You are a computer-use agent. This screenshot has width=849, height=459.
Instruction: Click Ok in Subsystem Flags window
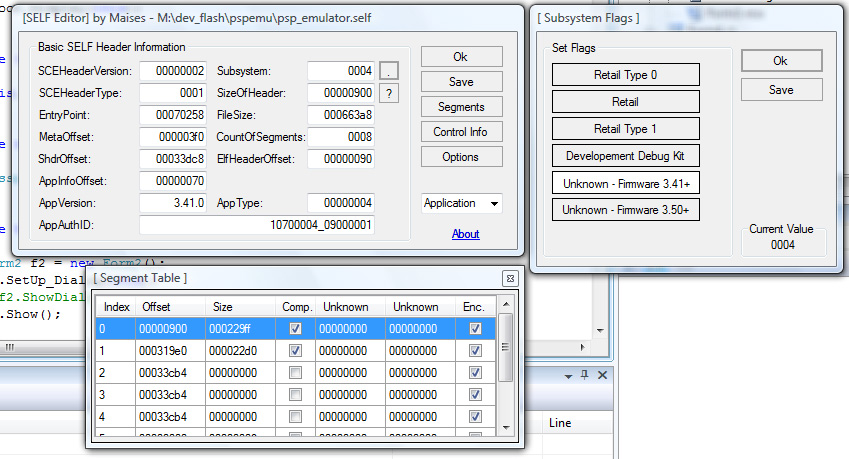(781, 61)
